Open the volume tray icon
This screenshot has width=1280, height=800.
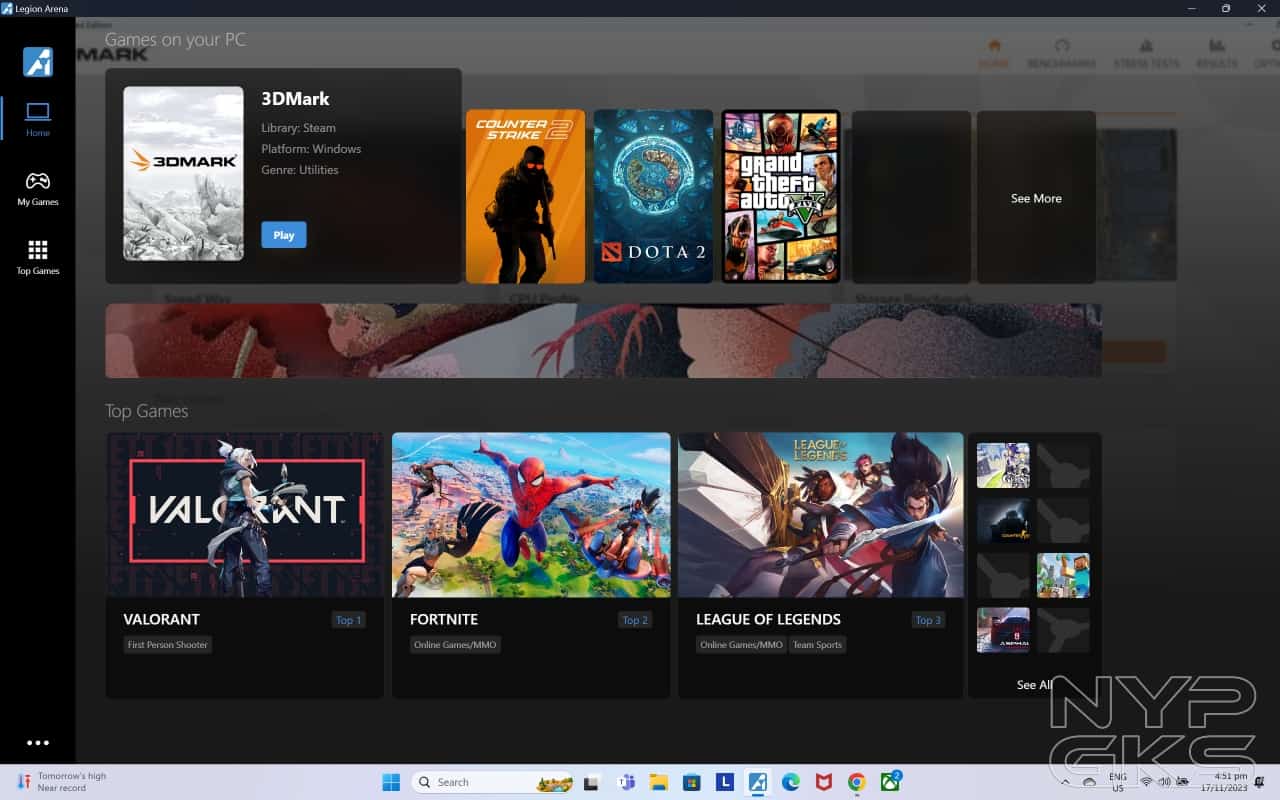pyautogui.click(x=1165, y=782)
